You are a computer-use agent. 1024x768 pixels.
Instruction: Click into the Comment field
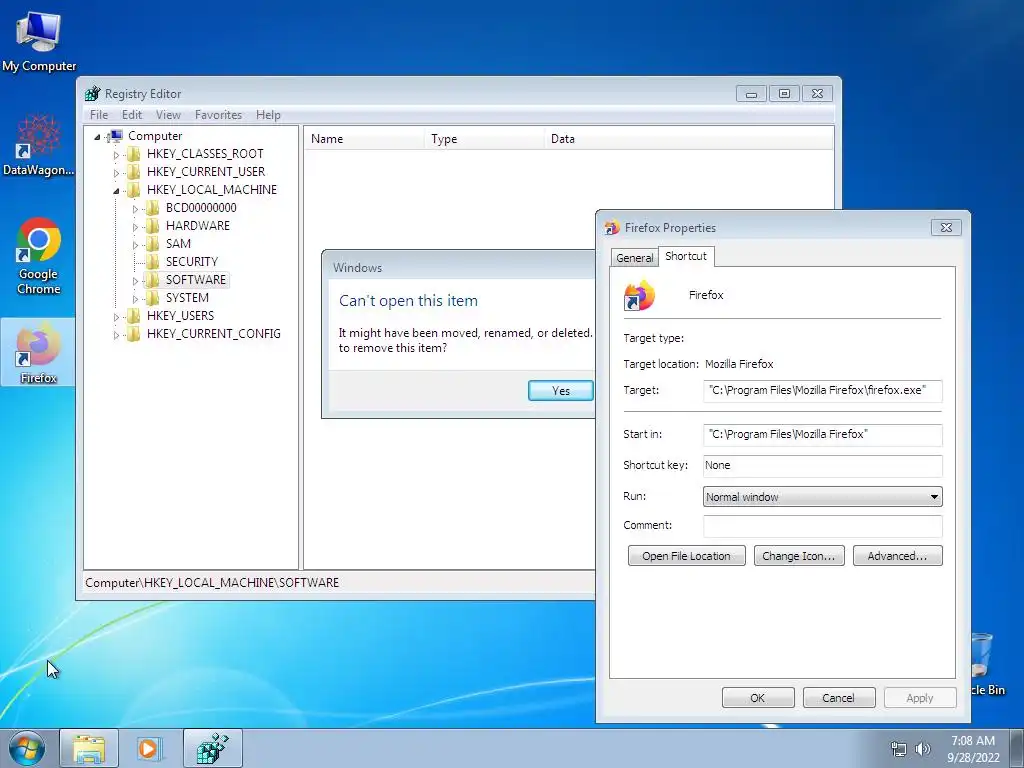point(822,526)
